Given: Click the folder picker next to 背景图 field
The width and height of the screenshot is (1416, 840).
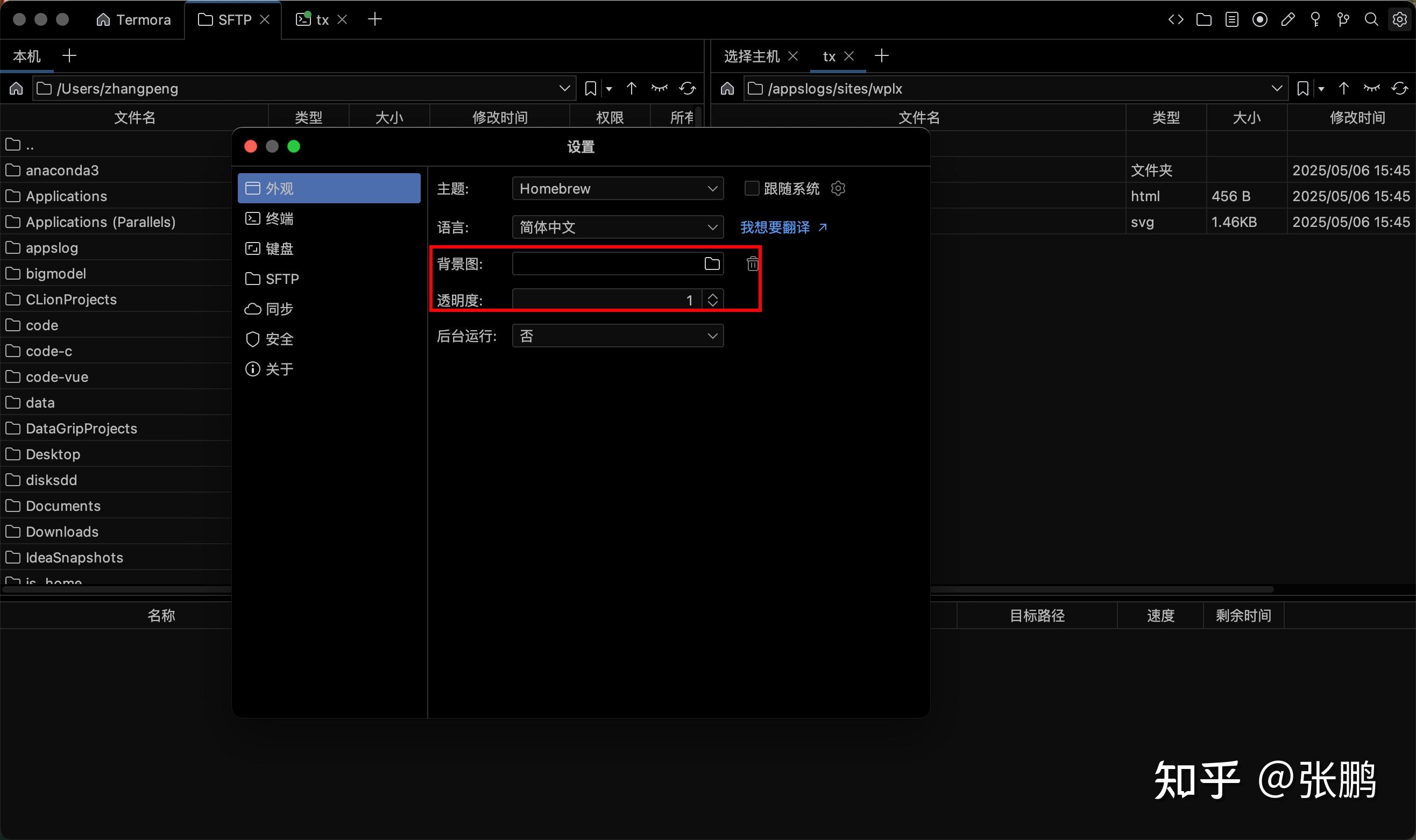Looking at the screenshot, I should coord(711,263).
